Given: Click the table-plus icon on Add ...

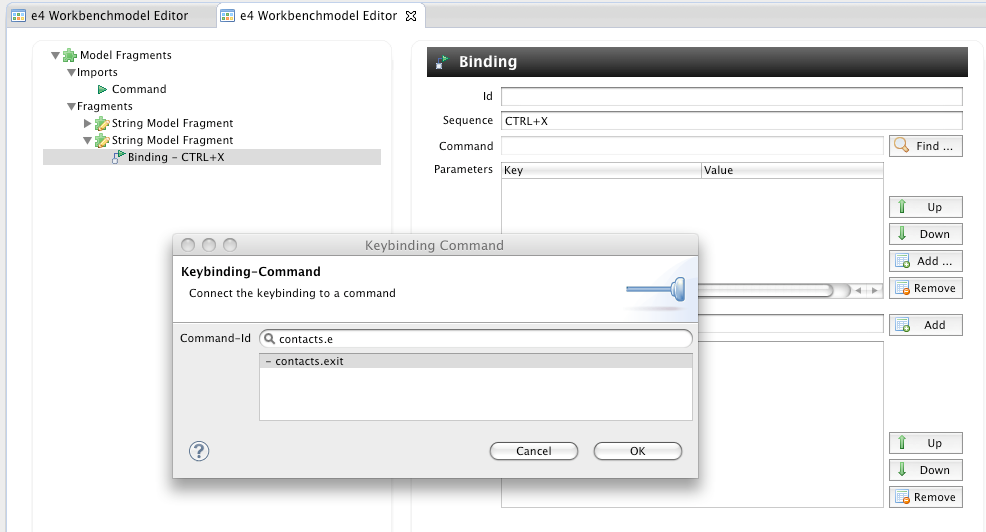Looking at the screenshot, I should point(903,261).
